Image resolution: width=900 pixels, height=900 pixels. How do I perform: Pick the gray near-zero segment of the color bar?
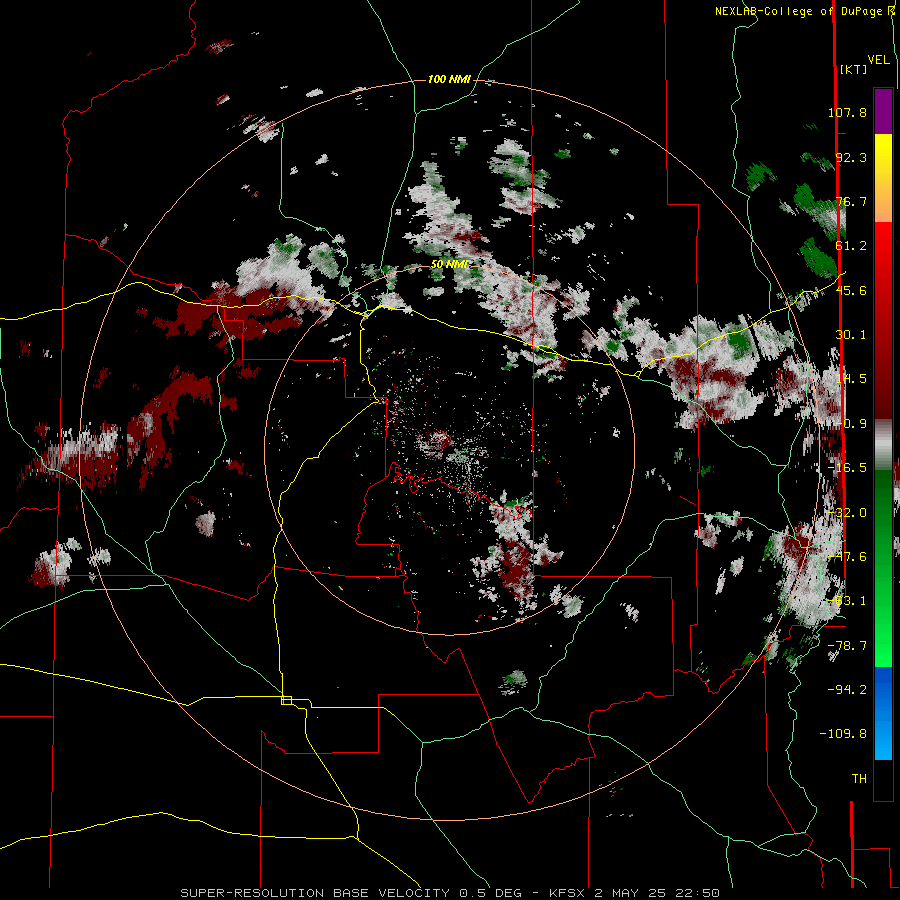coord(883,442)
